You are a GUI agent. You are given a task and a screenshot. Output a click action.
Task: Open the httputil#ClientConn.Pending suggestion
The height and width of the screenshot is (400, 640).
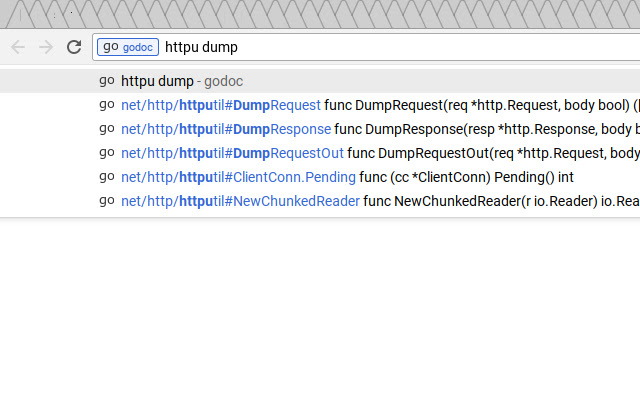pyautogui.click(x=320, y=178)
